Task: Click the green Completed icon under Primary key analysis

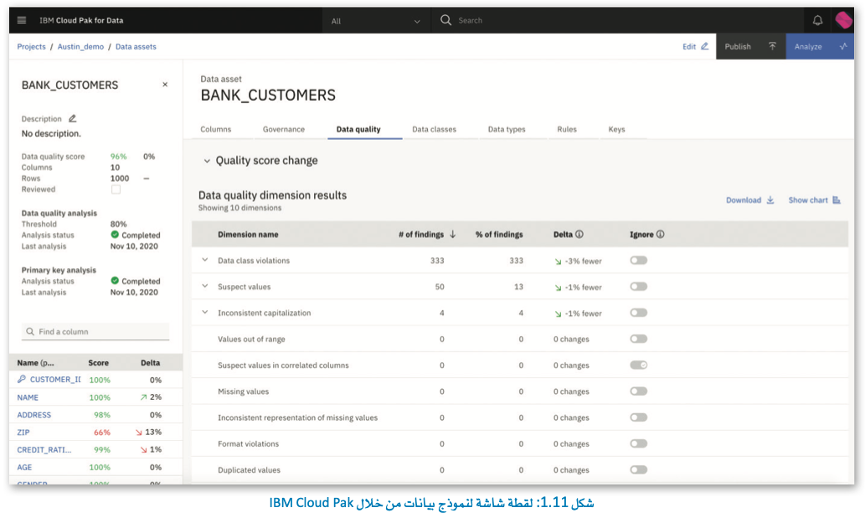Action: click(115, 281)
